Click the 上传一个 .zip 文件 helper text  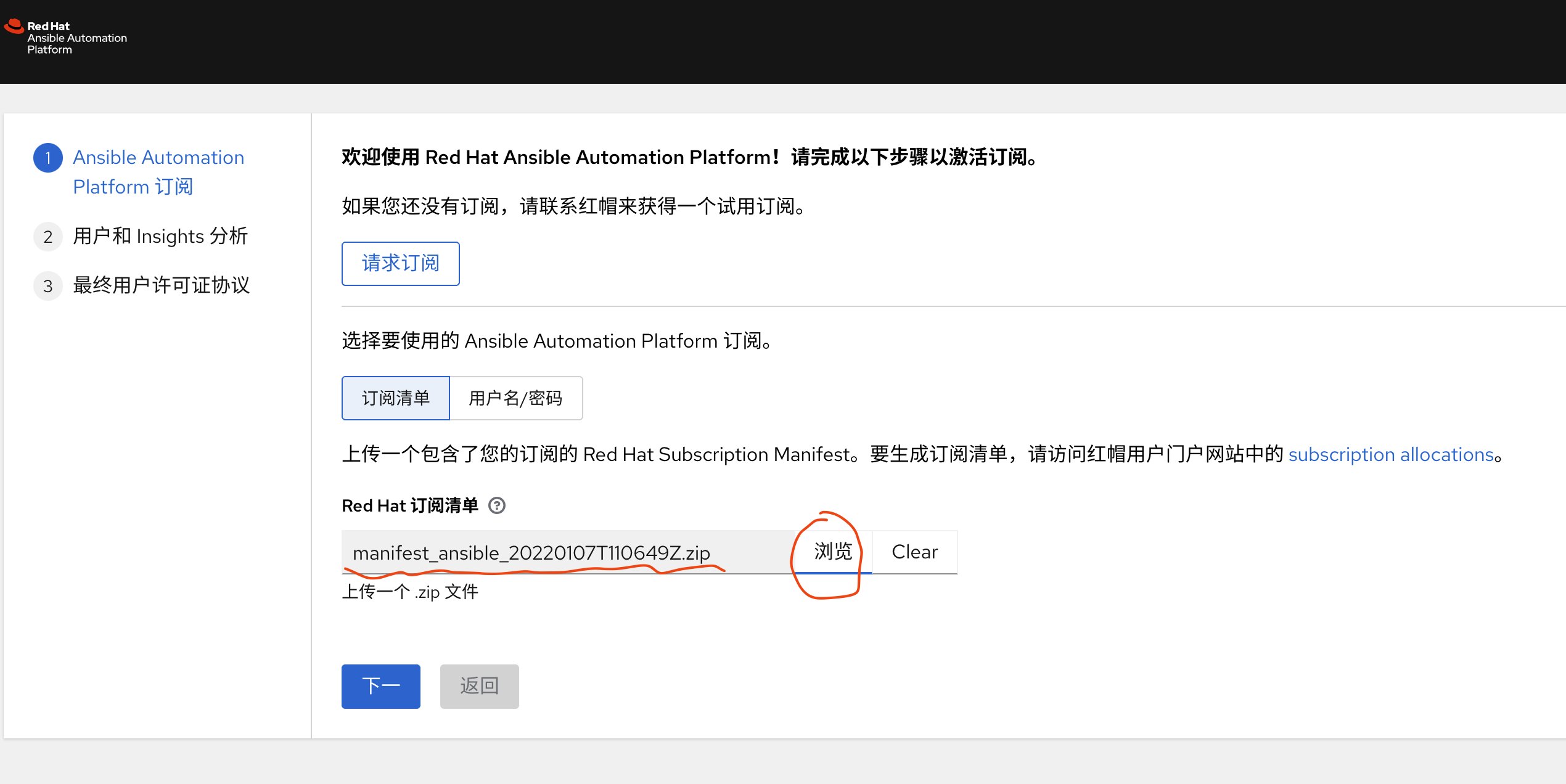(410, 592)
